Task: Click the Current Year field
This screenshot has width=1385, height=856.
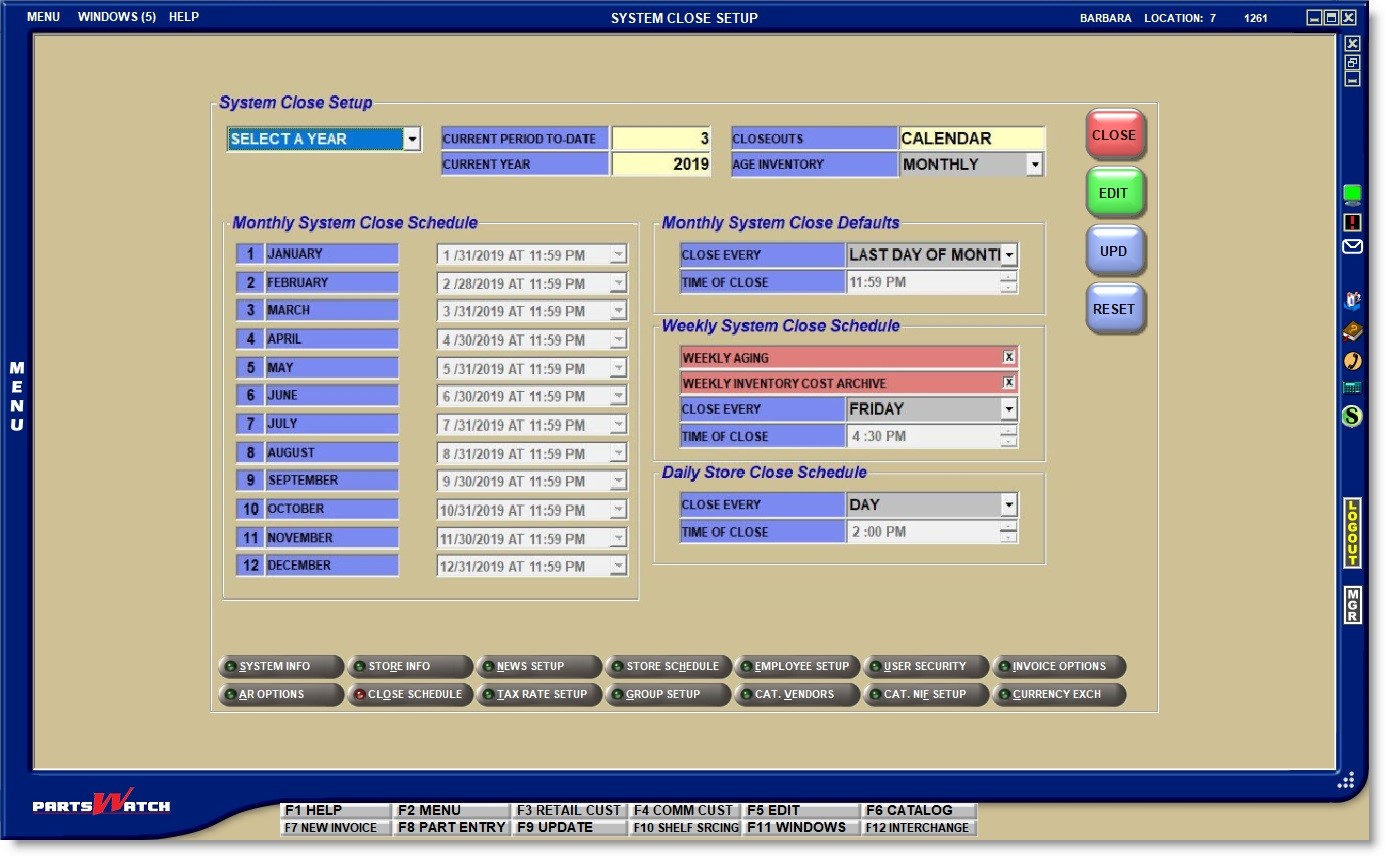Action: coord(661,164)
